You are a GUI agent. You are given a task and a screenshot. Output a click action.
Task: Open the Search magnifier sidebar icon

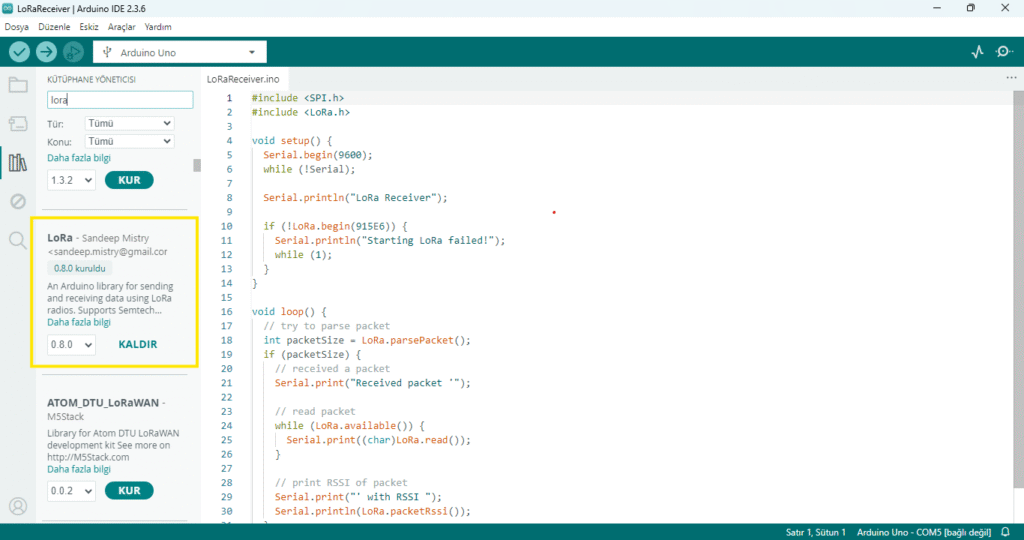[17, 240]
